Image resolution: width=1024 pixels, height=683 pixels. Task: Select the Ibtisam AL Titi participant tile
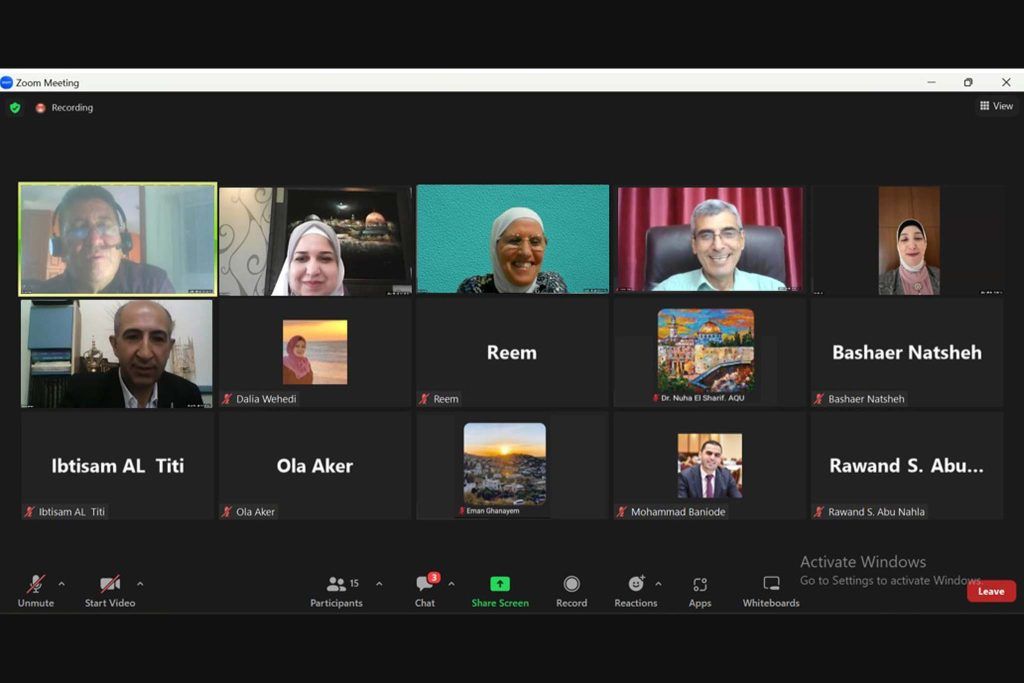pyautogui.click(x=118, y=466)
